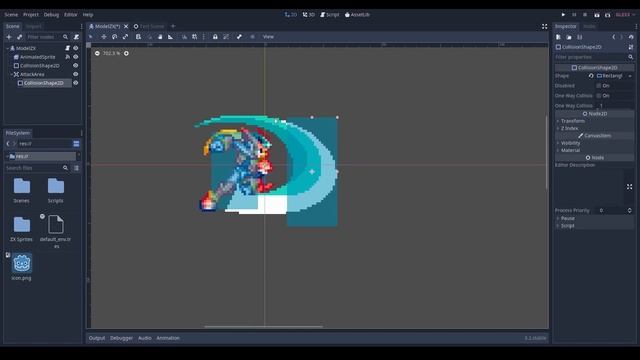
Task: Instance a child scene via link icon
Action: tap(19, 37)
